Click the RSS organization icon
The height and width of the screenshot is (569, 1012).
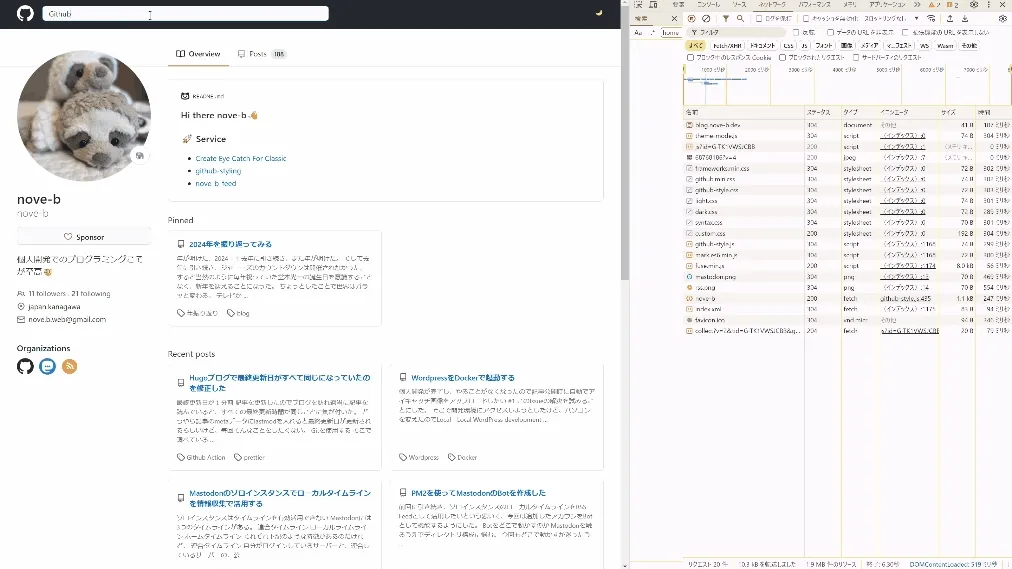point(70,367)
